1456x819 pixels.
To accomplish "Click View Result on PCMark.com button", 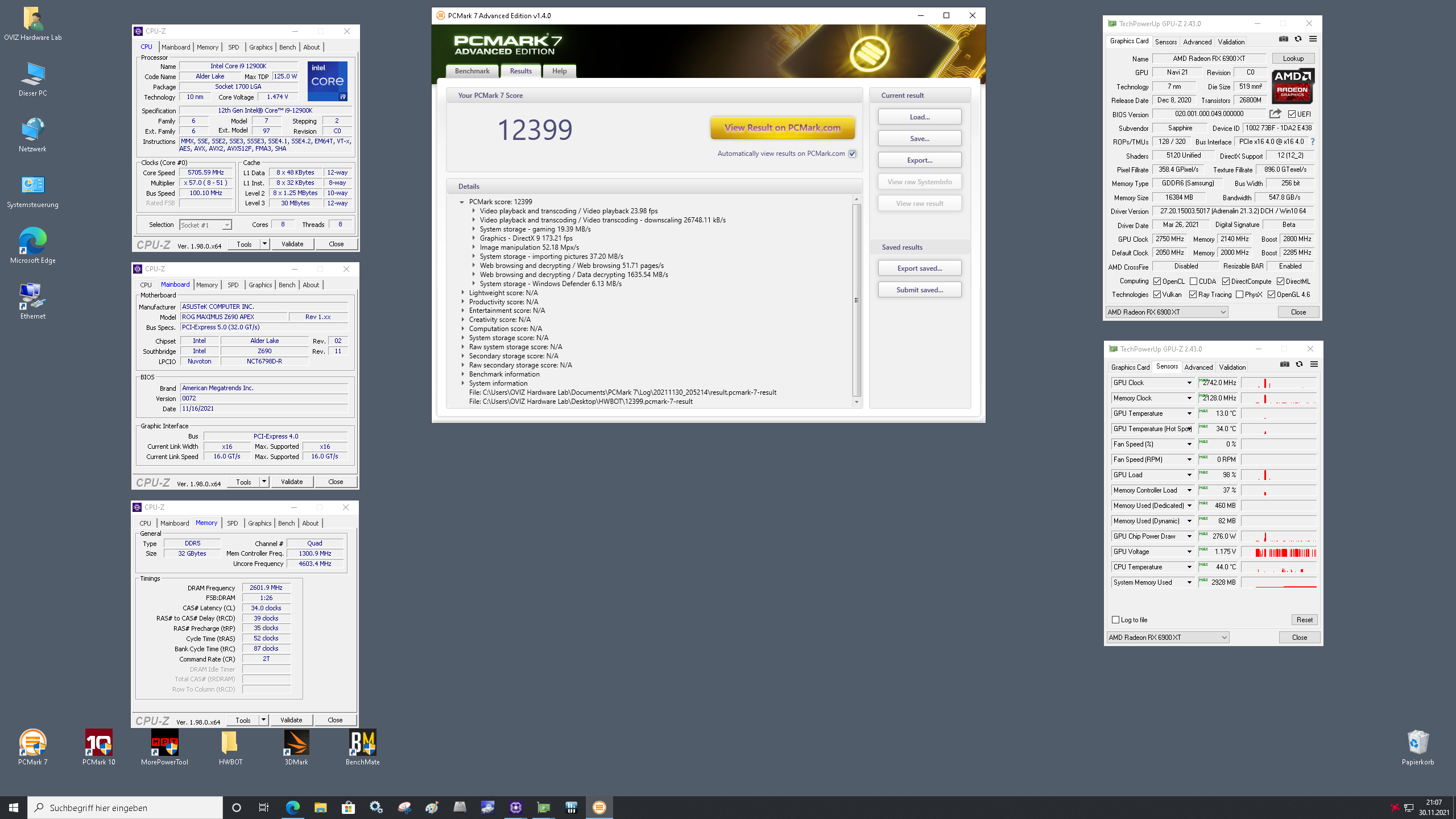I will (783, 128).
